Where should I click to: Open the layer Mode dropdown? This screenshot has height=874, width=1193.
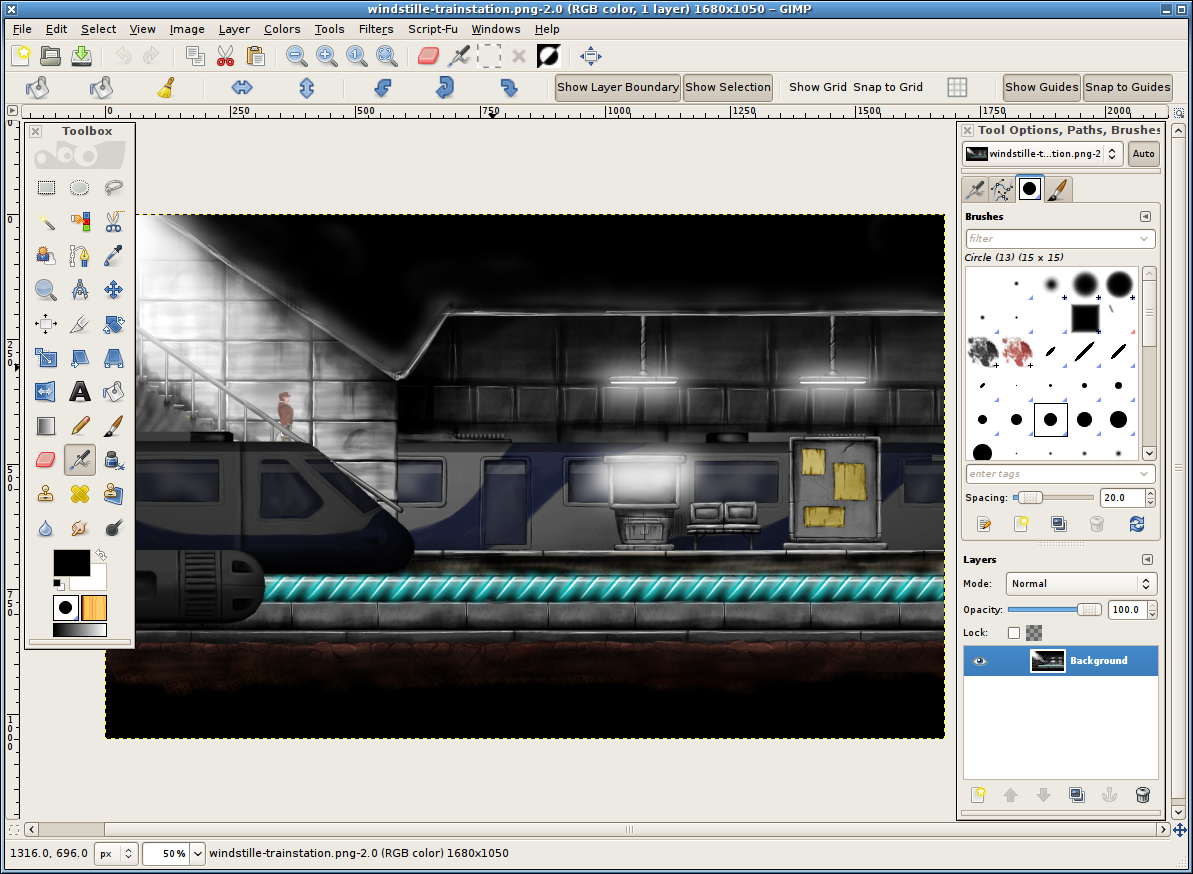pos(1081,583)
